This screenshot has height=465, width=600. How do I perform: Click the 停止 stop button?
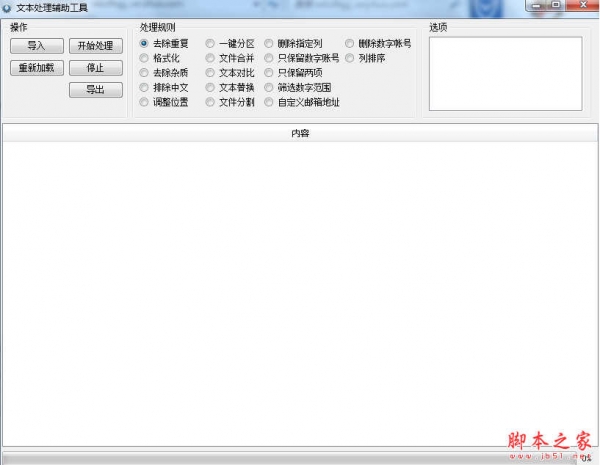pos(96,68)
